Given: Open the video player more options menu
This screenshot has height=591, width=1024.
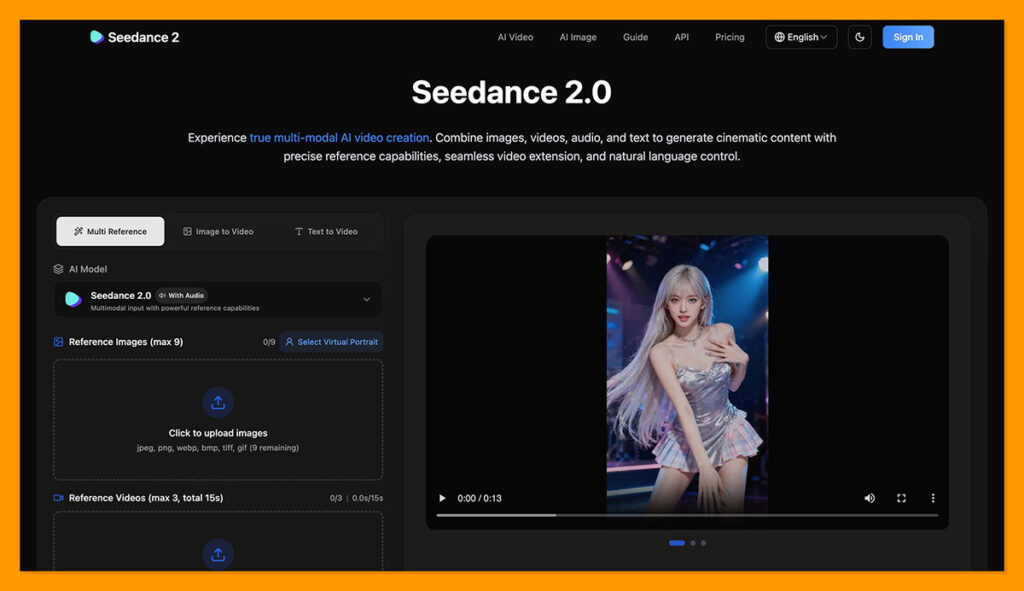Looking at the screenshot, I should pos(933,498).
